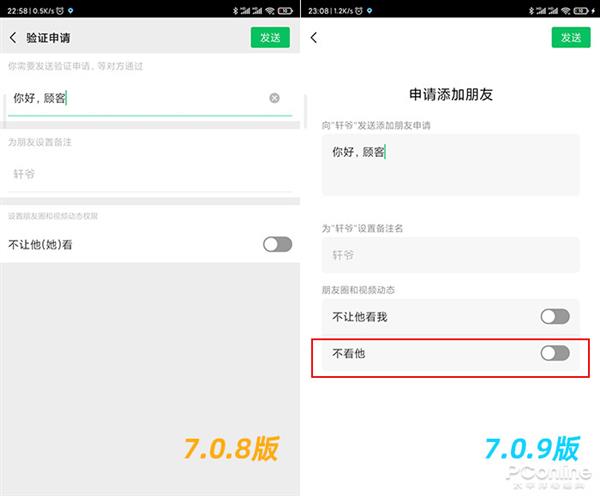This screenshot has width=600, height=496.
Task: Tap the Bluetooth icon in right status bar
Action: click(x=531, y=11)
